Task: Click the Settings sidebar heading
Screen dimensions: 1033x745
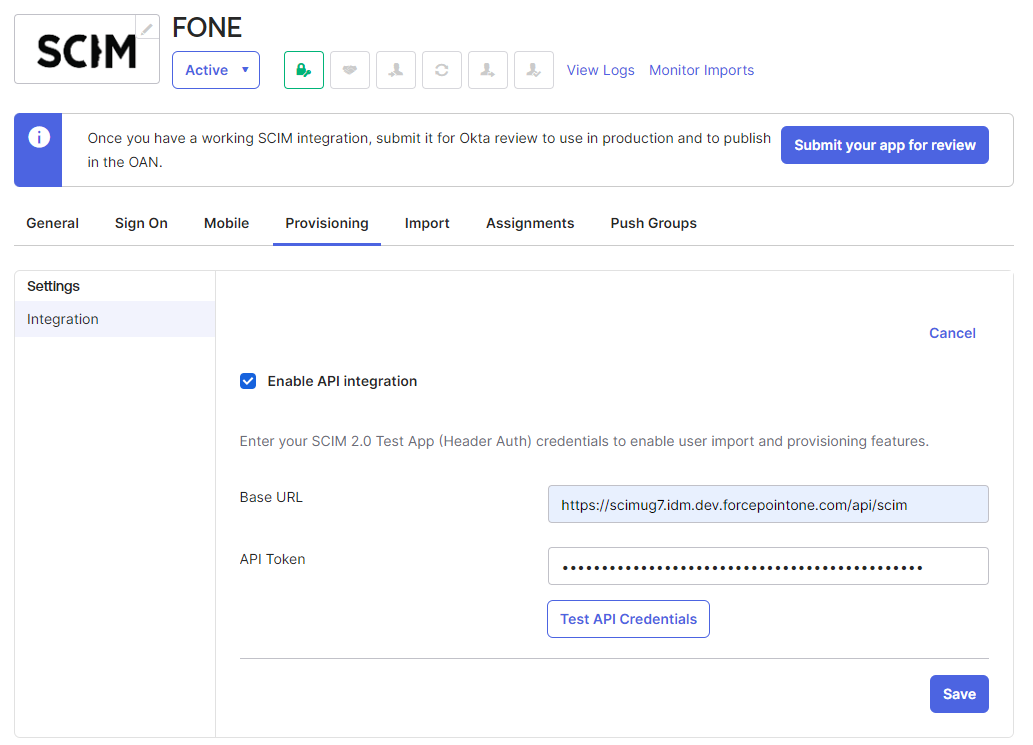Action: point(53,286)
